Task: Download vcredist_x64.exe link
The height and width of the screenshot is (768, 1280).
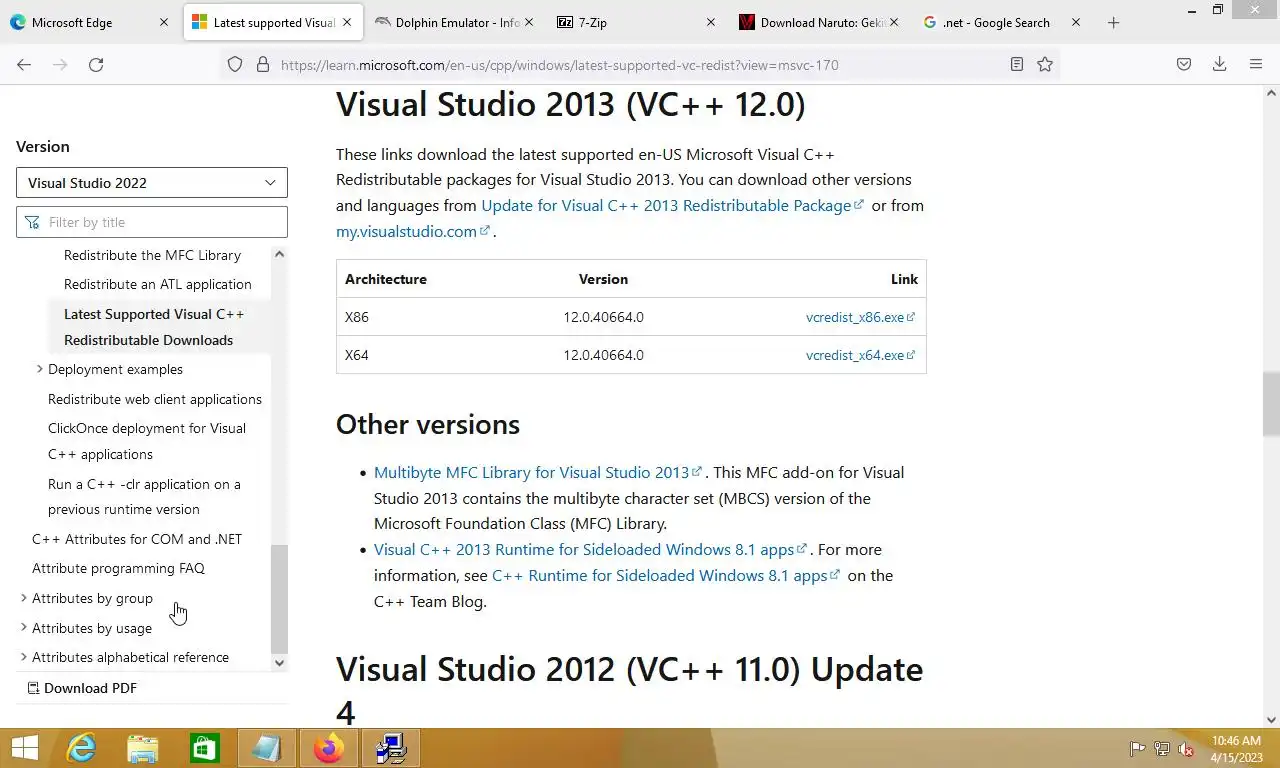Action: click(860, 355)
